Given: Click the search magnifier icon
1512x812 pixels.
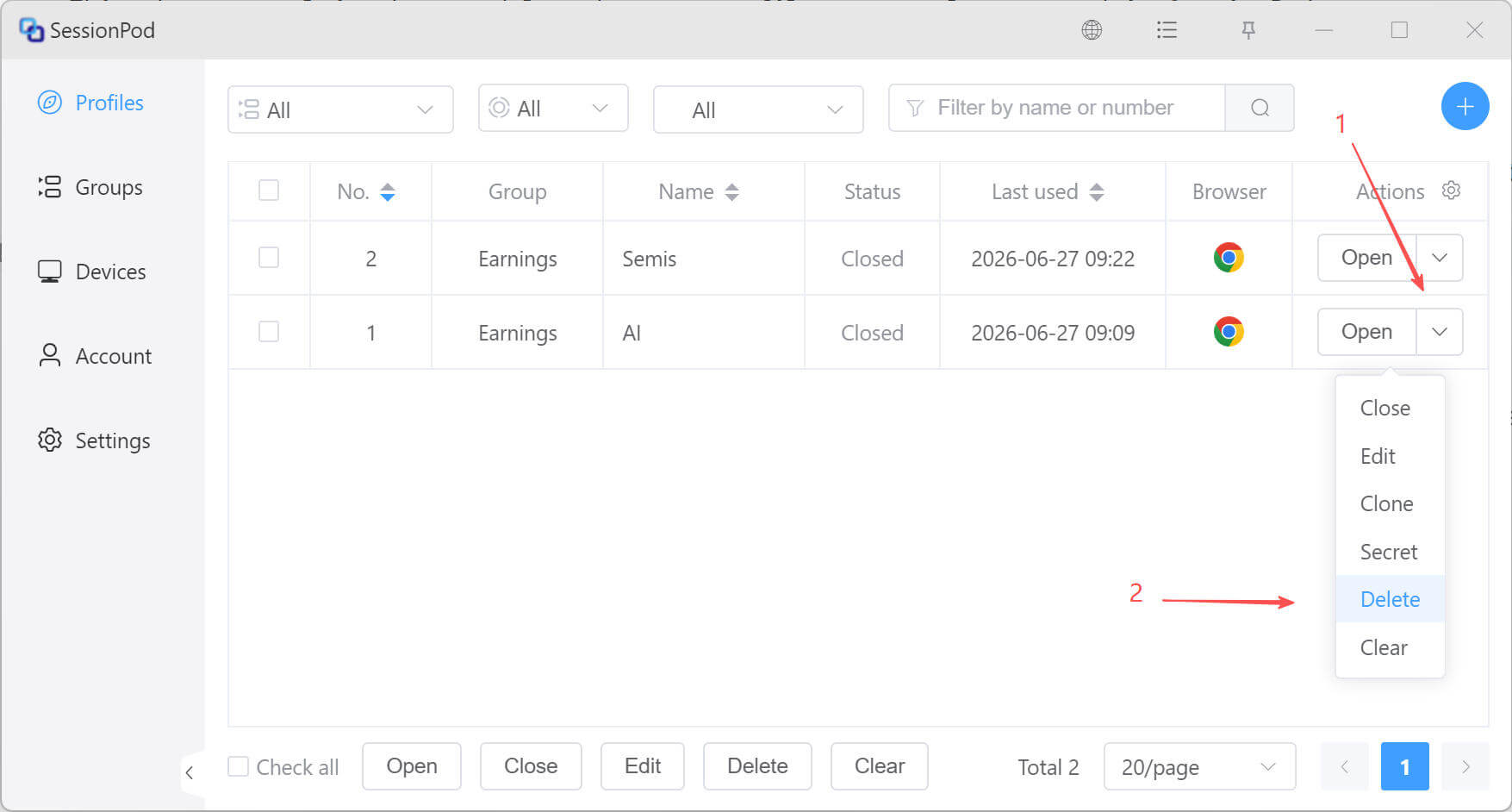Looking at the screenshot, I should click(1260, 108).
